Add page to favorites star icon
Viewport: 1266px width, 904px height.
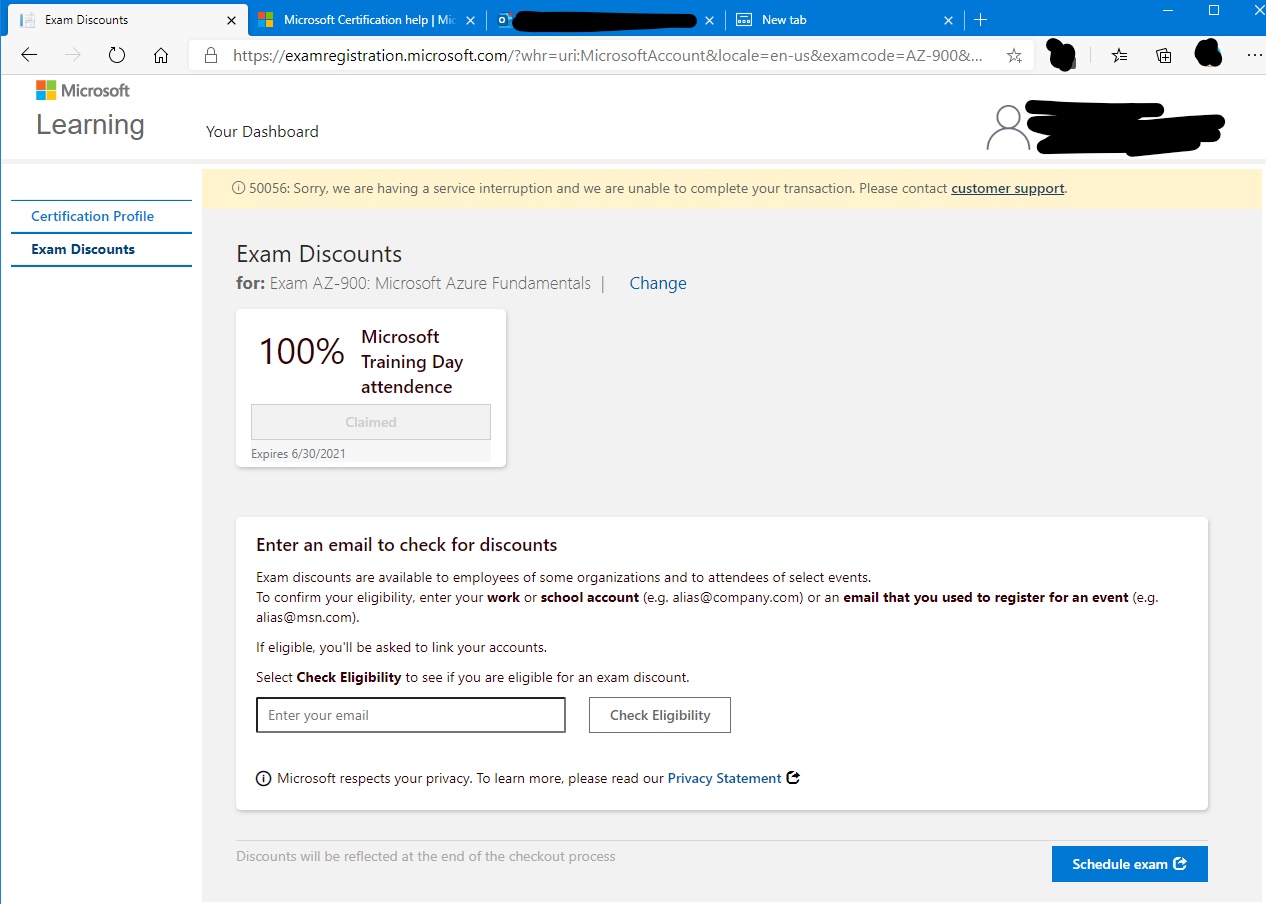click(1014, 56)
